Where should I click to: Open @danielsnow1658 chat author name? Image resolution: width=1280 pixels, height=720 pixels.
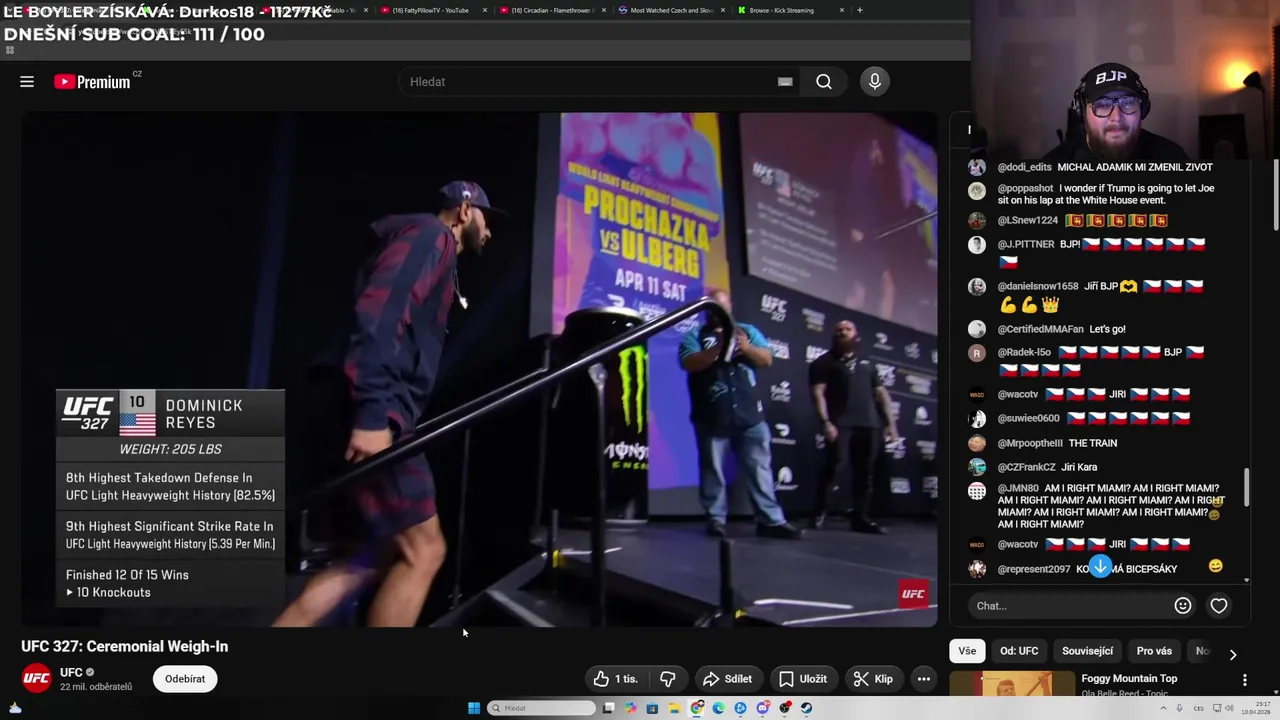(x=1038, y=286)
